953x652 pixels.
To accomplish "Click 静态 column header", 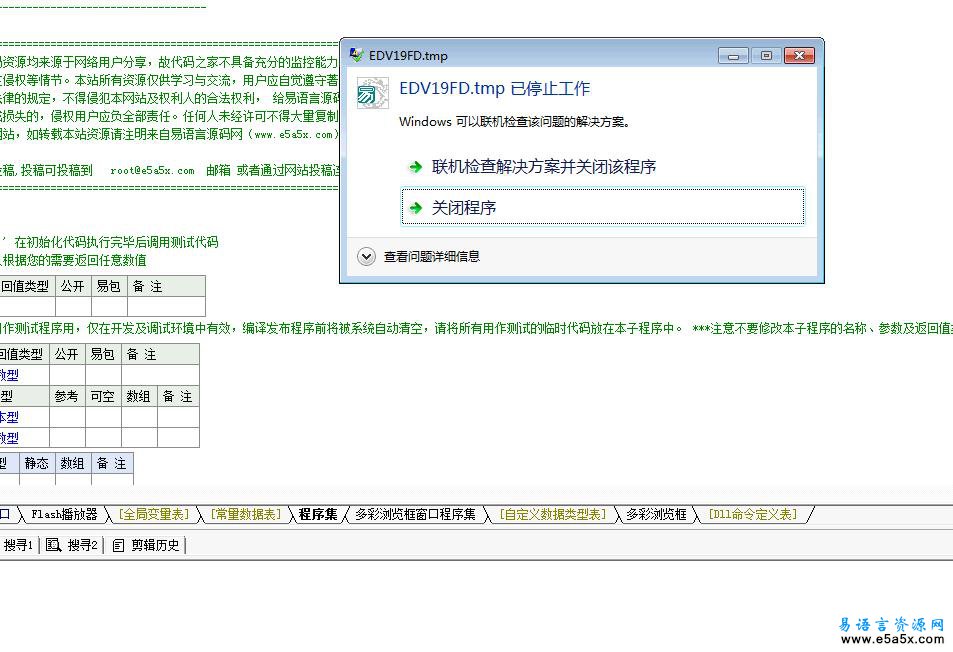I will 36,463.
